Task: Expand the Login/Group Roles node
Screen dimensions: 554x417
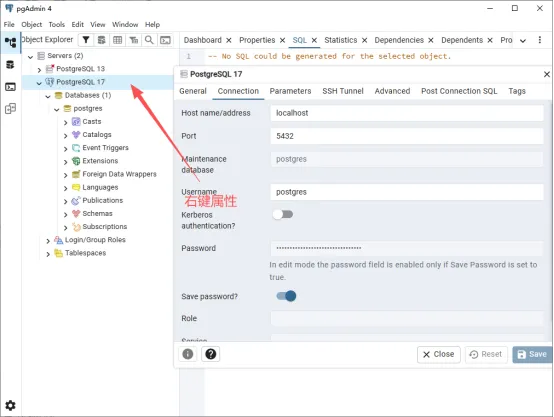Action: tap(48, 241)
